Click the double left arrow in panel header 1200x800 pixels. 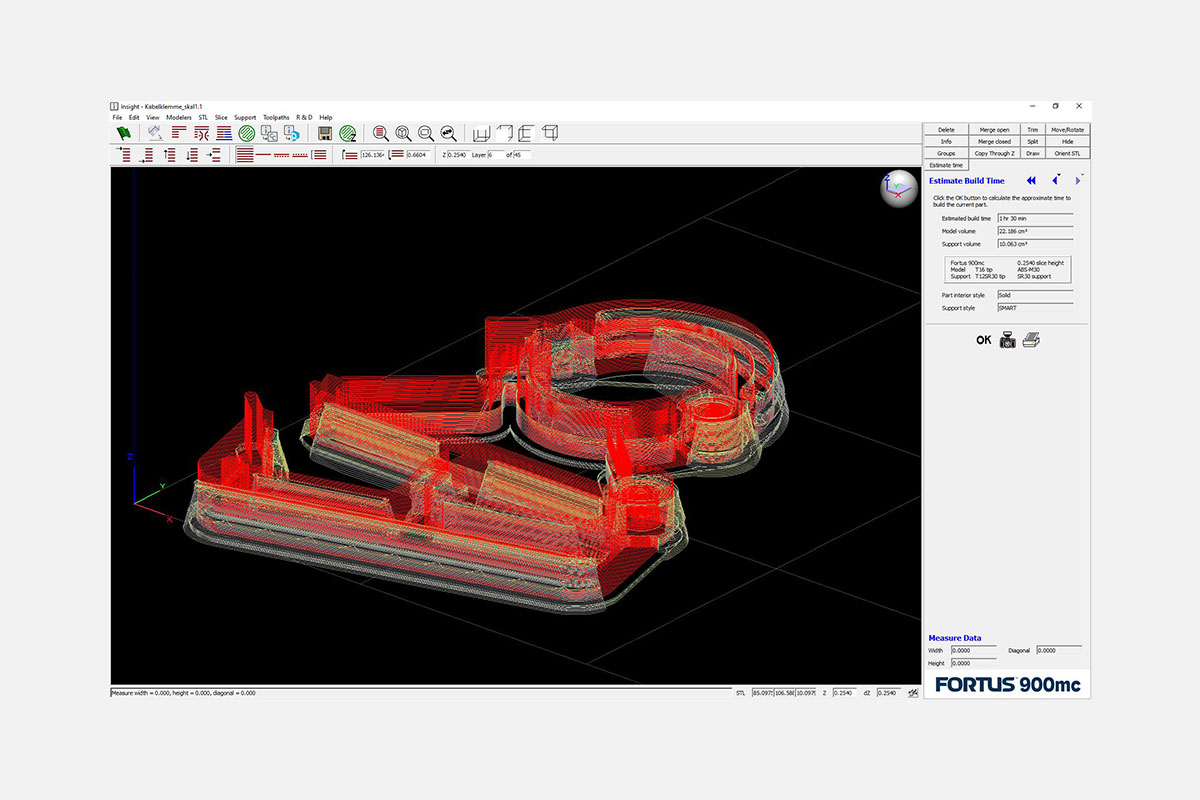1031,181
